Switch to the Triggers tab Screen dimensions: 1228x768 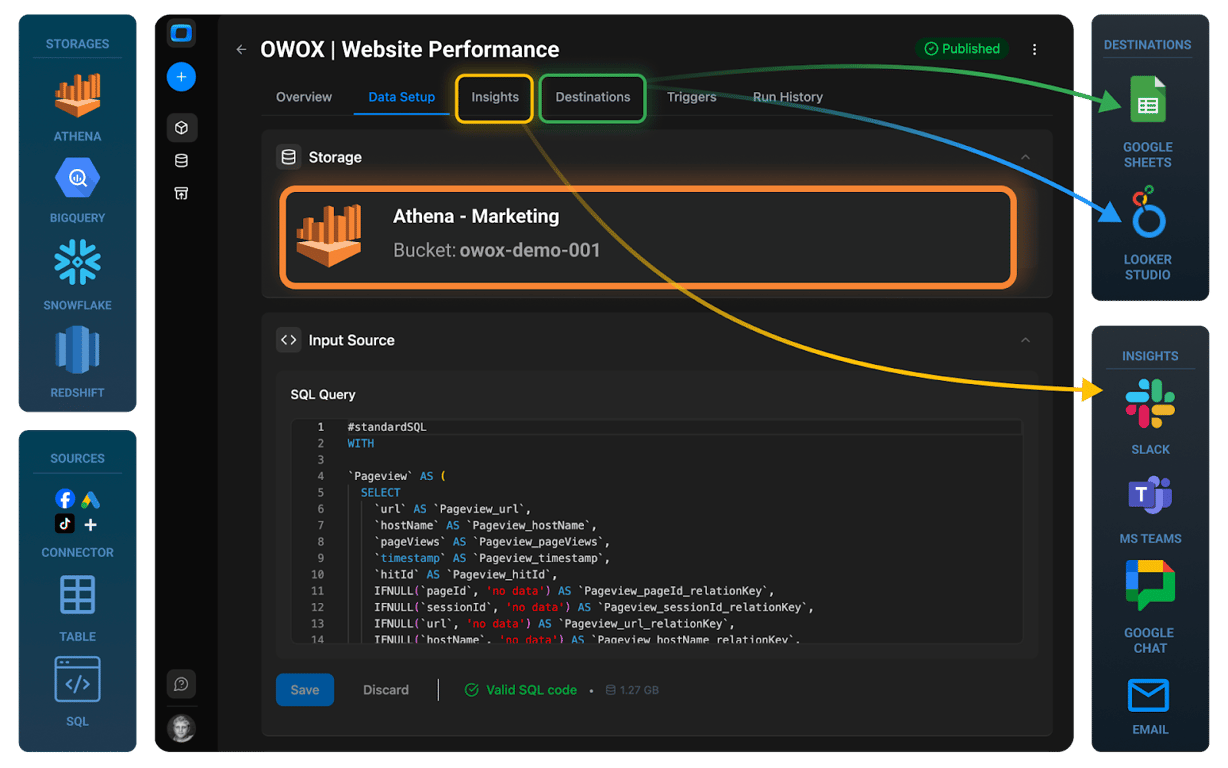click(692, 97)
